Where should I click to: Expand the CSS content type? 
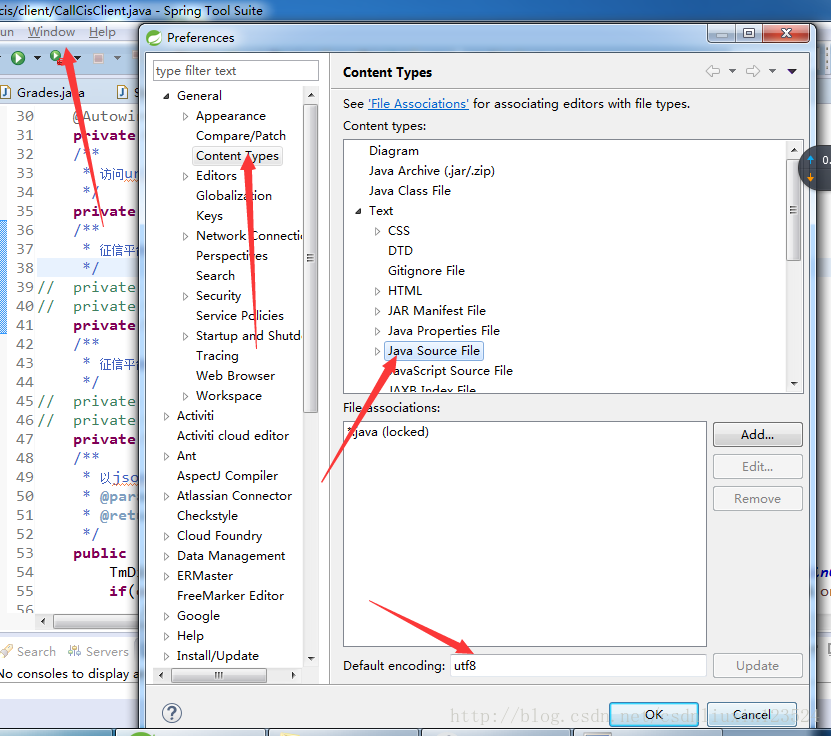point(377,231)
